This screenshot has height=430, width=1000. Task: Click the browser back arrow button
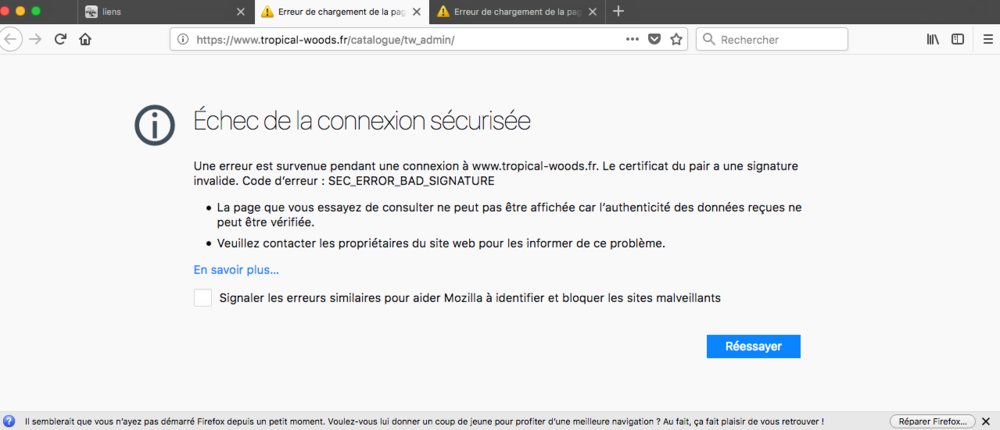pos(11,40)
